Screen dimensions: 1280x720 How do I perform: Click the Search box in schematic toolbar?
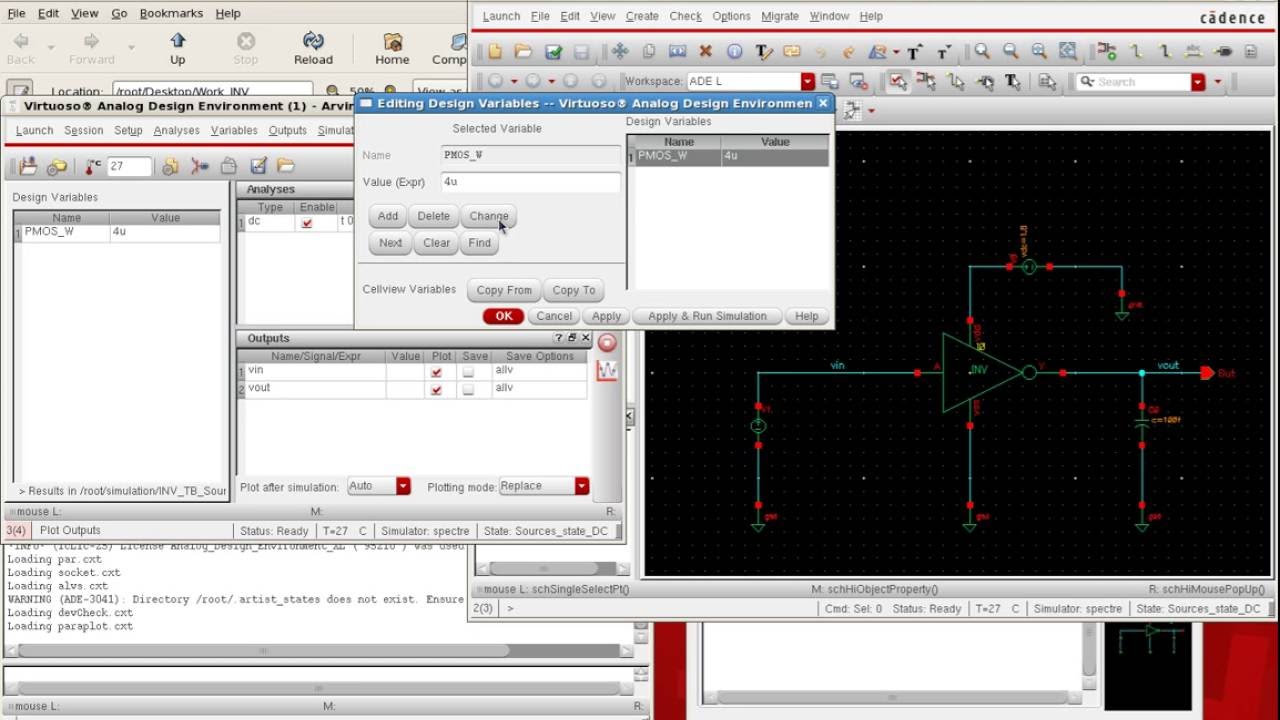pyautogui.click(x=1132, y=82)
